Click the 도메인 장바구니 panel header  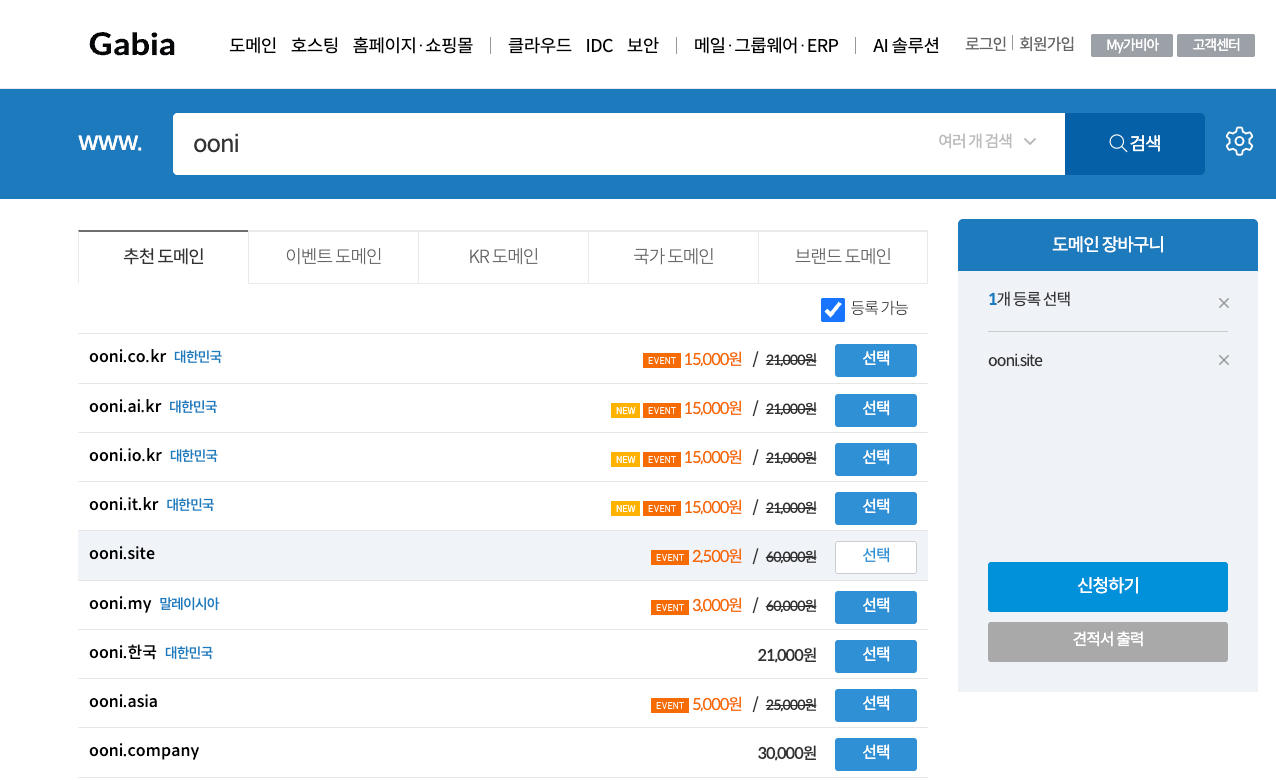point(1108,245)
